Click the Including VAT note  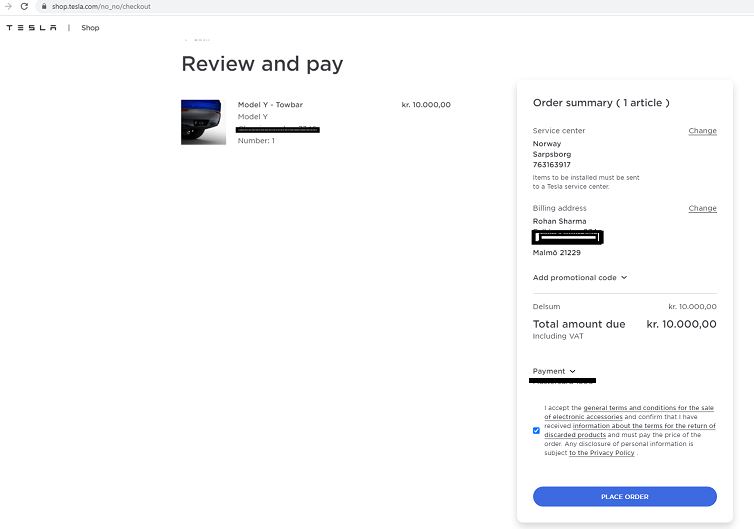(x=558, y=336)
